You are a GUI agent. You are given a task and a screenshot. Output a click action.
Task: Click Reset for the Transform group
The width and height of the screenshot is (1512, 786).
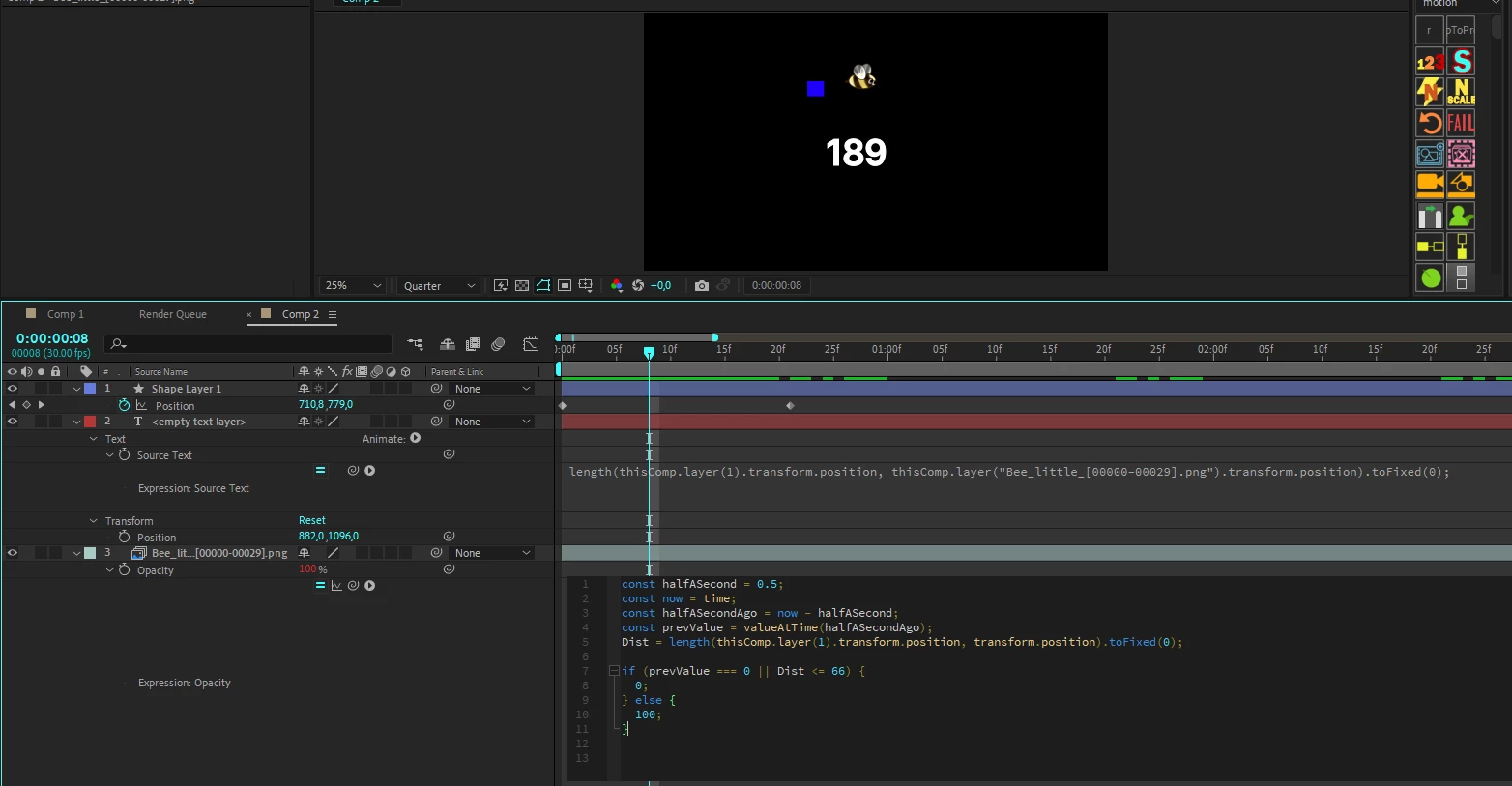coord(312,520)
